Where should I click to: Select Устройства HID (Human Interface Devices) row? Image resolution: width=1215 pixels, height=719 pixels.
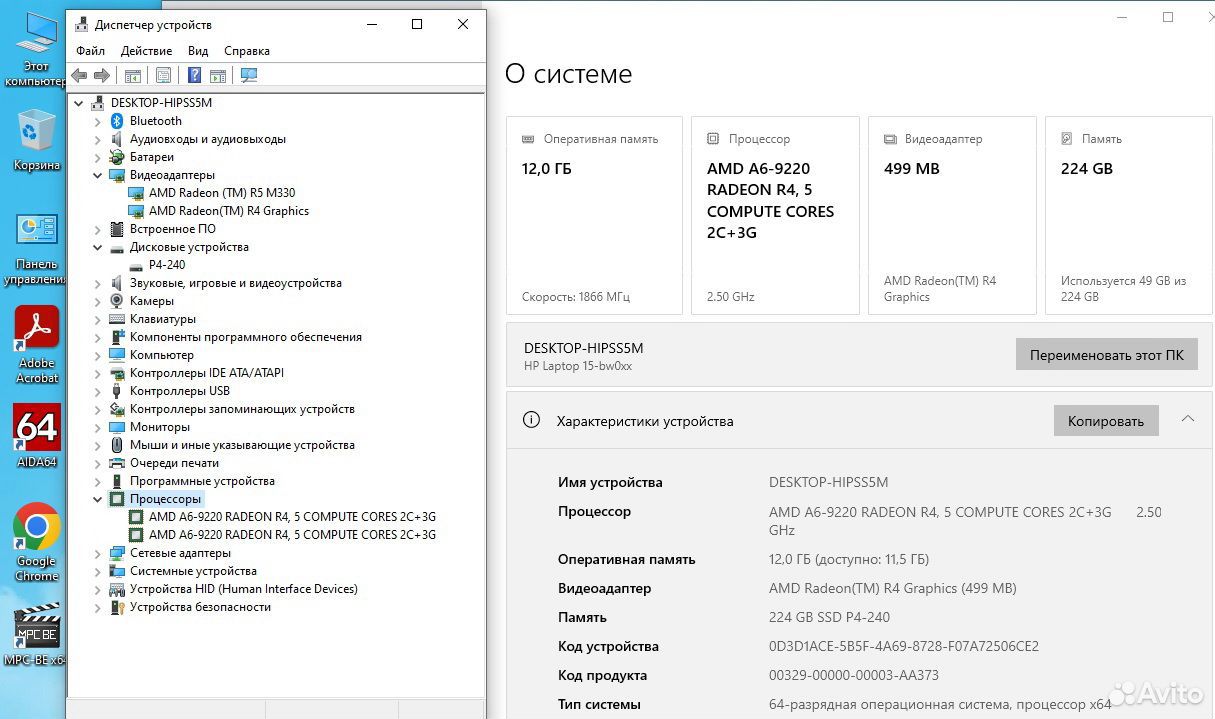[244, 589]
